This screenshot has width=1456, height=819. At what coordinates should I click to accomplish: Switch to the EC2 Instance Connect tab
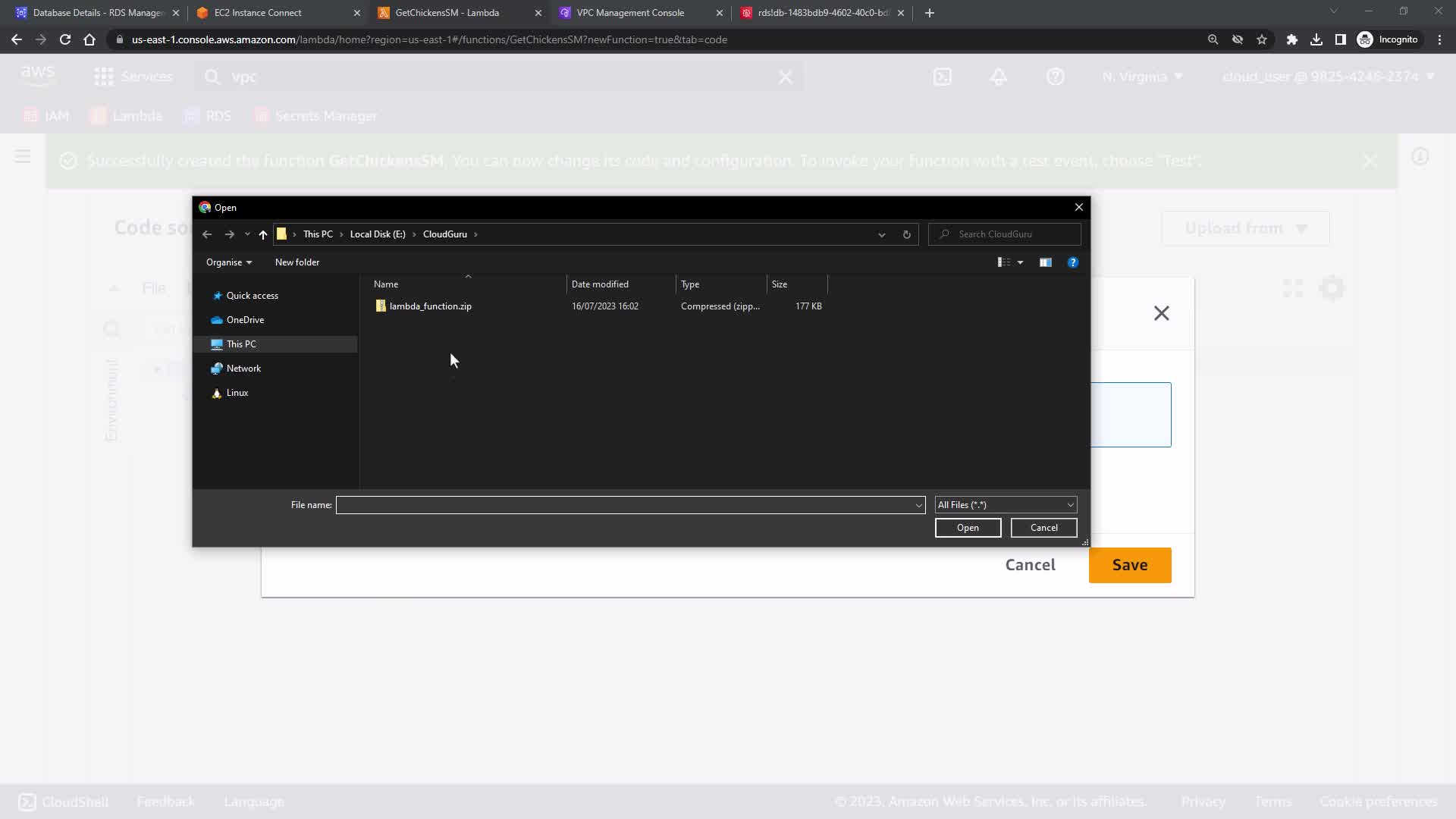258,13
